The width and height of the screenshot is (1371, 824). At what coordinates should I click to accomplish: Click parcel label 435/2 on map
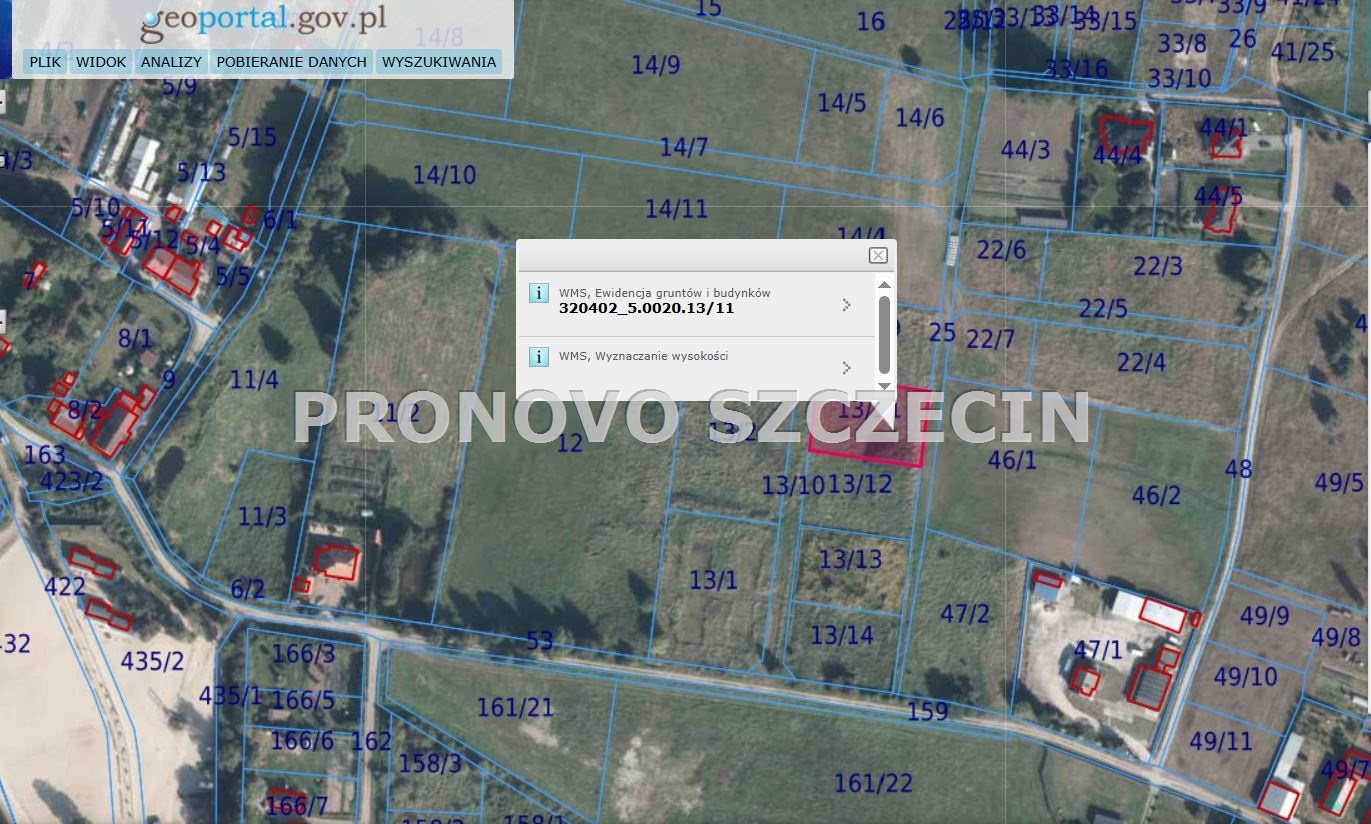point(152,661)
